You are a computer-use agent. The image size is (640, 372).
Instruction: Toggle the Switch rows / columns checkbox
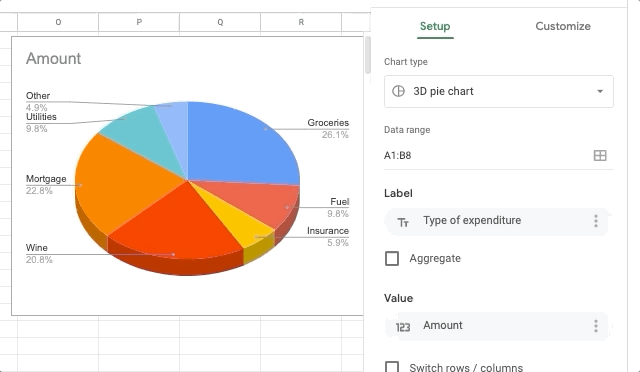392,366
